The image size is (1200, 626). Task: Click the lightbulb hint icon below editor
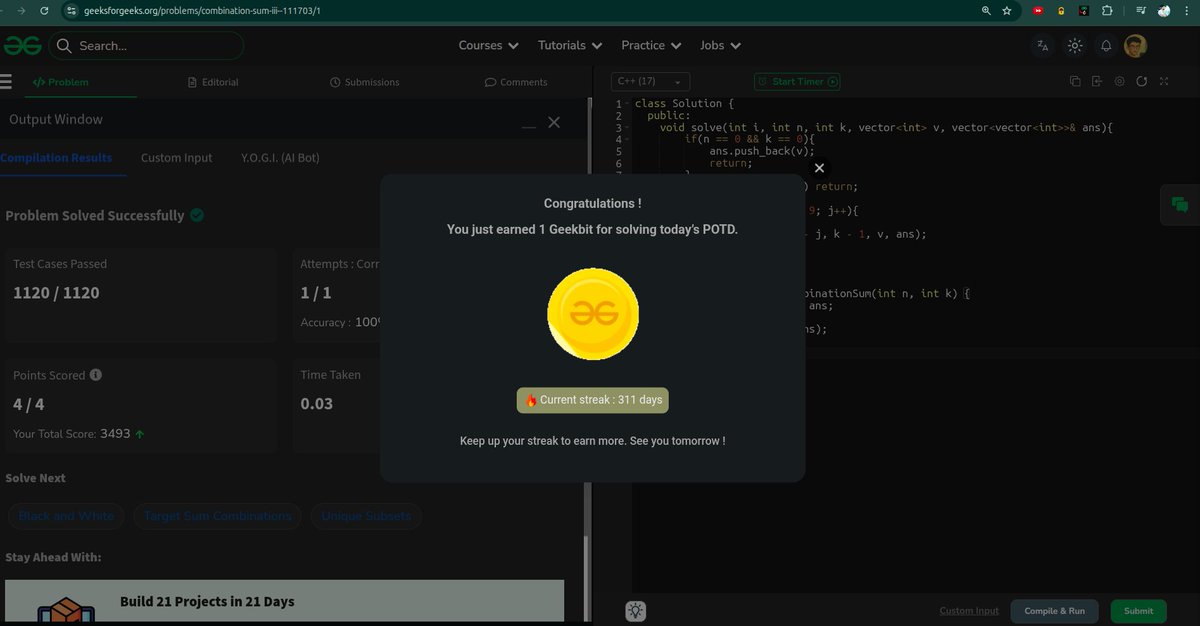635,610
